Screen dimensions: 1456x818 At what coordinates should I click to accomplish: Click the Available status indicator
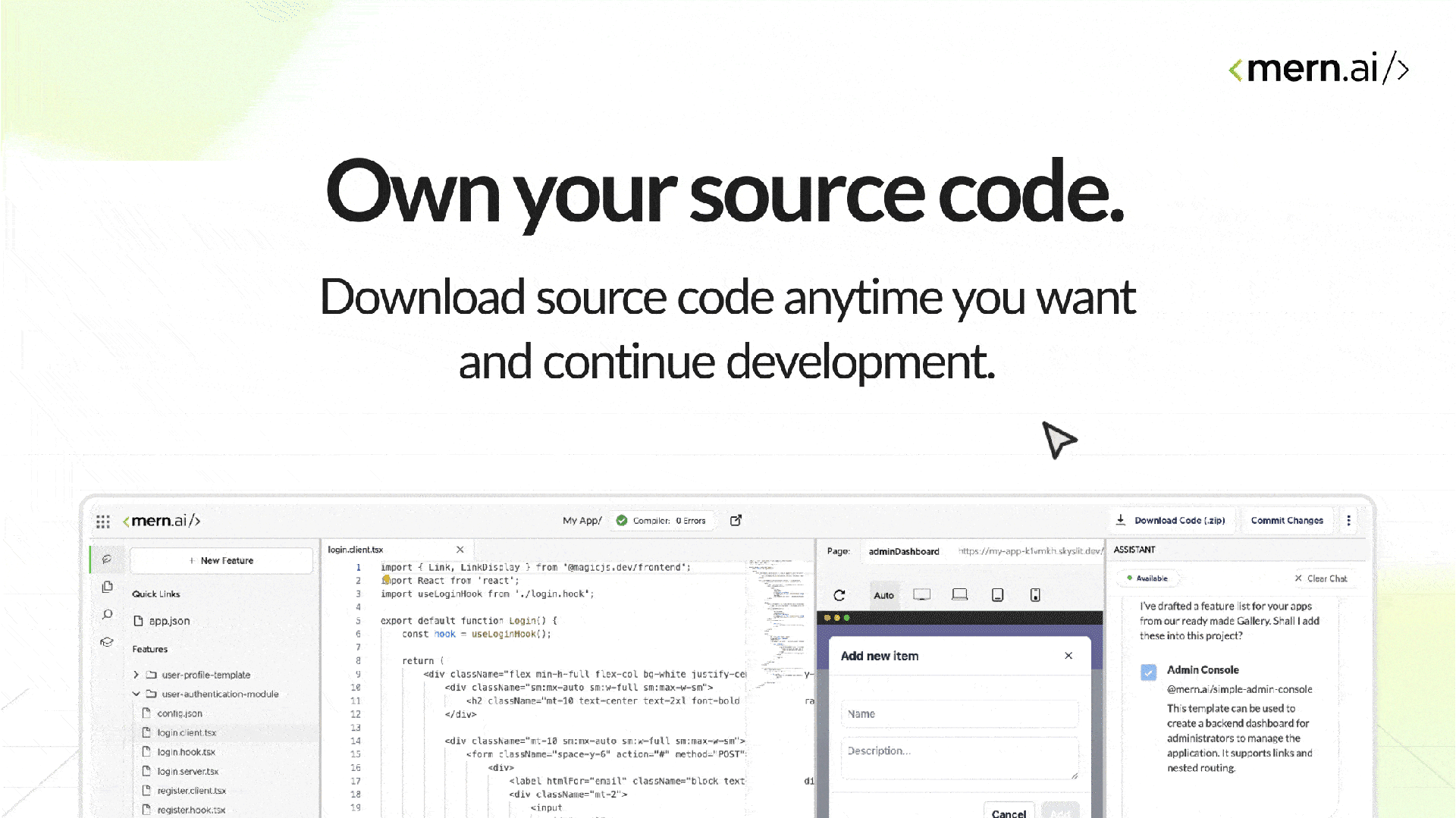1147,578
